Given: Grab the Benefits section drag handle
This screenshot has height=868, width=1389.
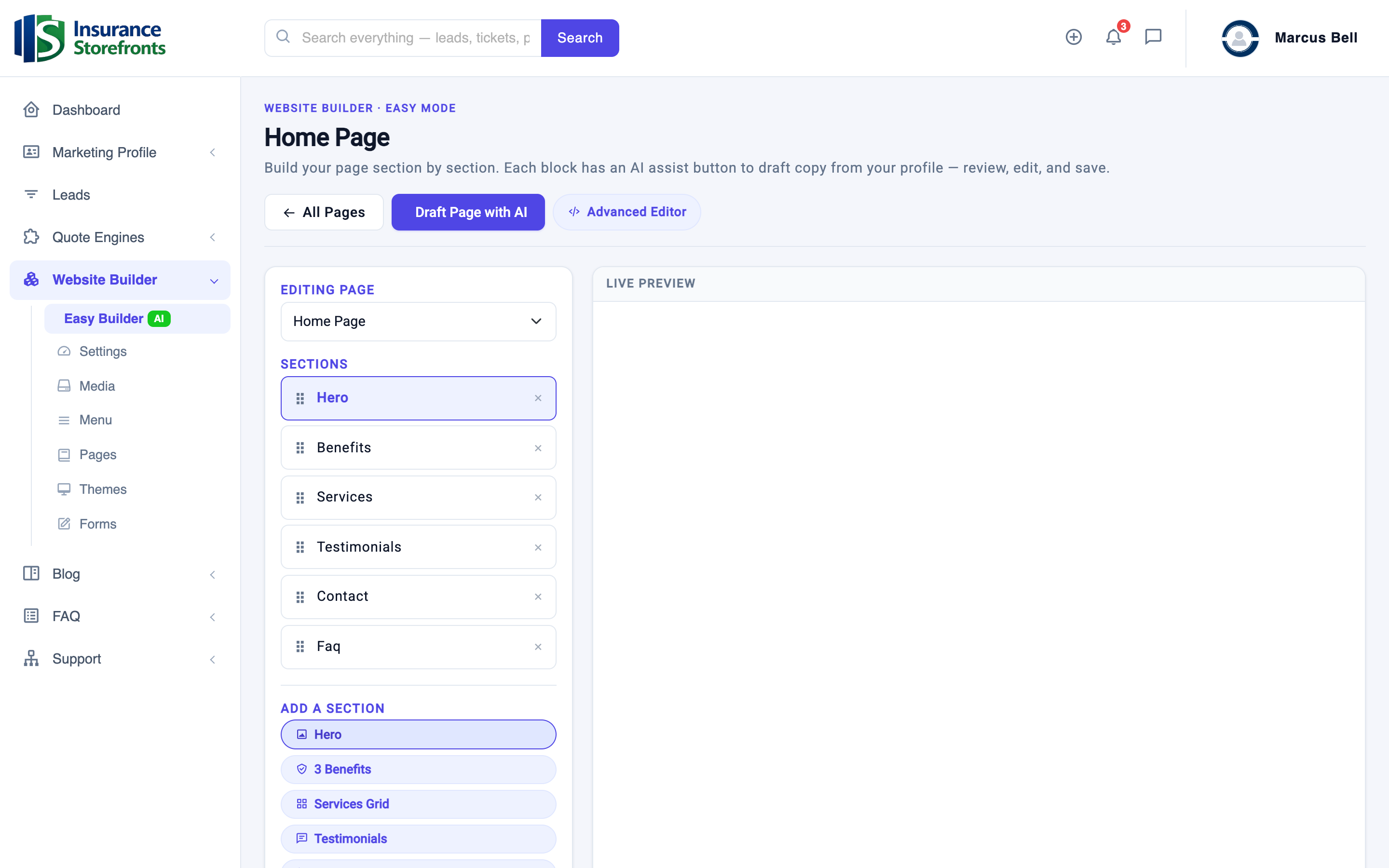Looking at the screenshot, I should pyautogui.click(x=300, y=448).
